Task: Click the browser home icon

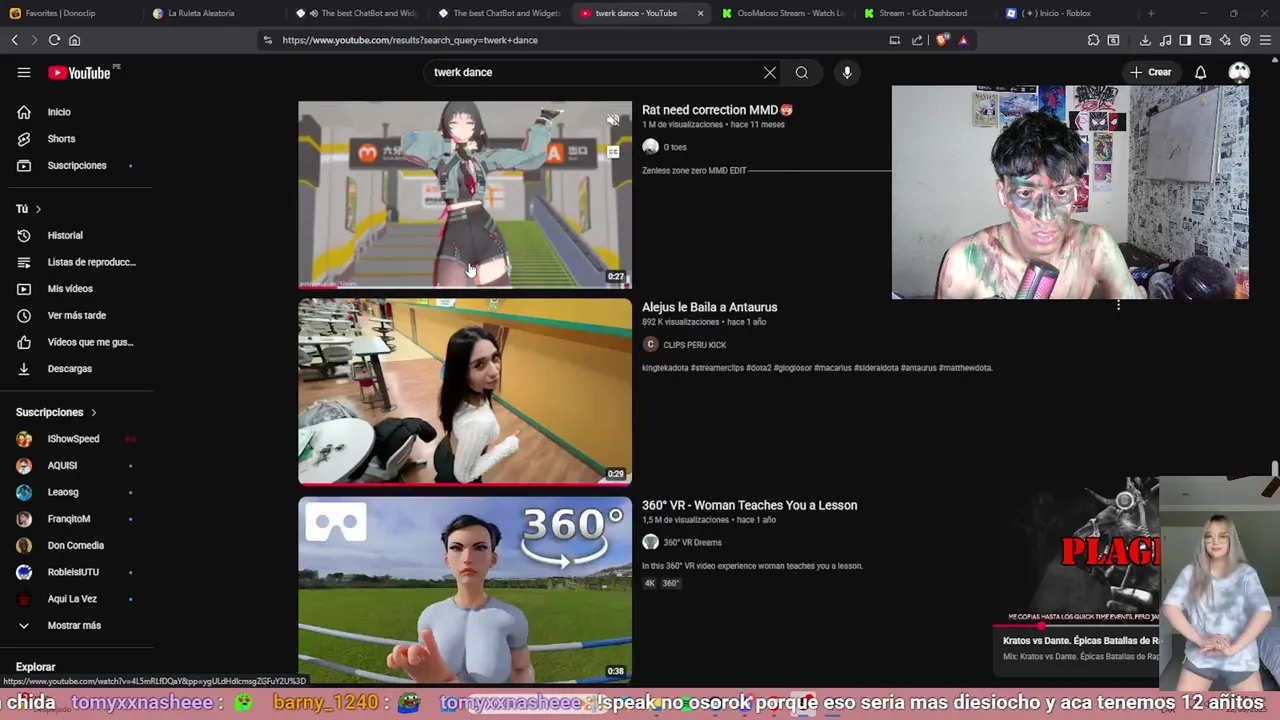Action: [74, 40]
